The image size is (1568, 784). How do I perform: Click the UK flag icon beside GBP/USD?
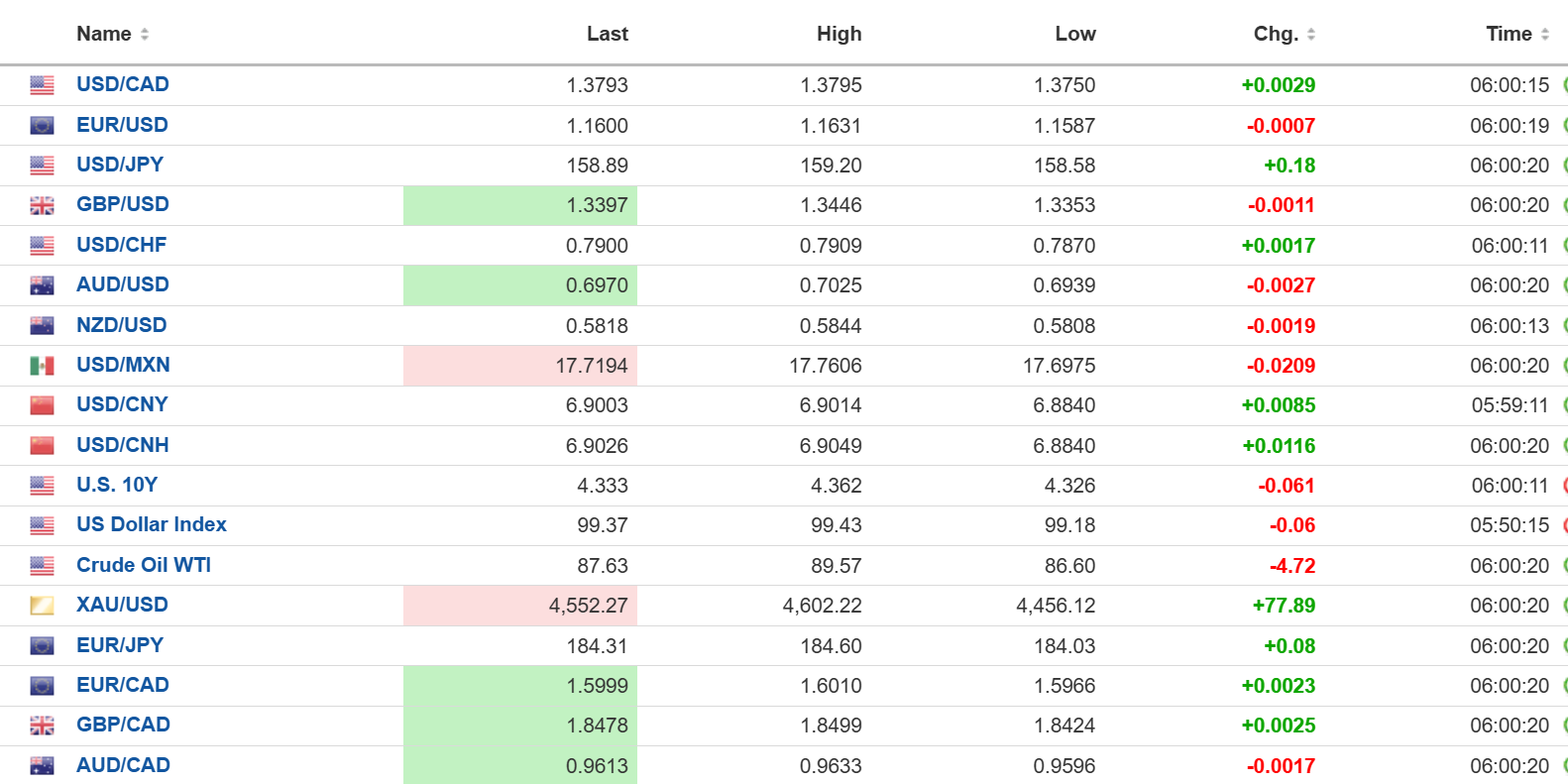click(42, 205)
